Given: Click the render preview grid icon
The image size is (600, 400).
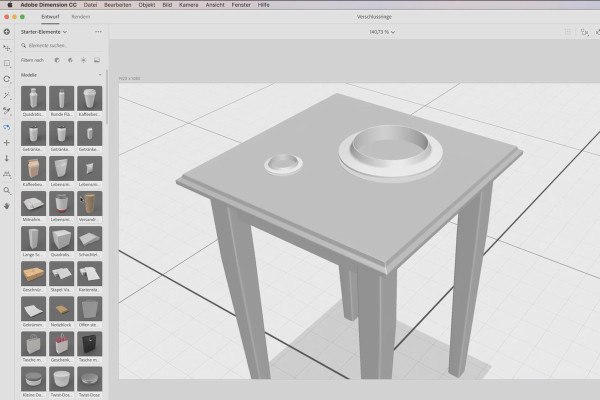Looking at the screenshot, I should tap(568, 32).
